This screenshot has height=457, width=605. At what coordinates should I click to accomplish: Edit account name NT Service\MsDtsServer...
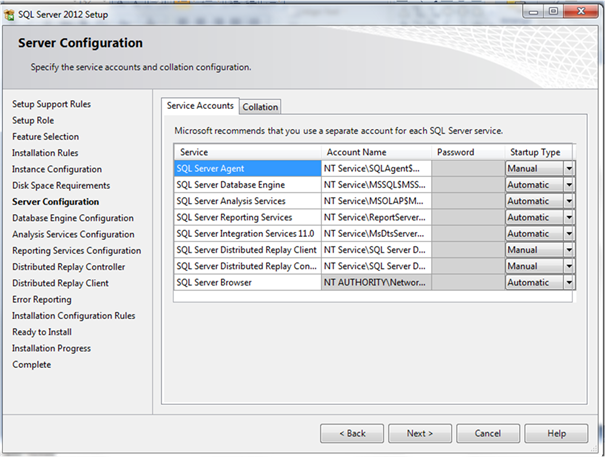[x=376, y=234]
